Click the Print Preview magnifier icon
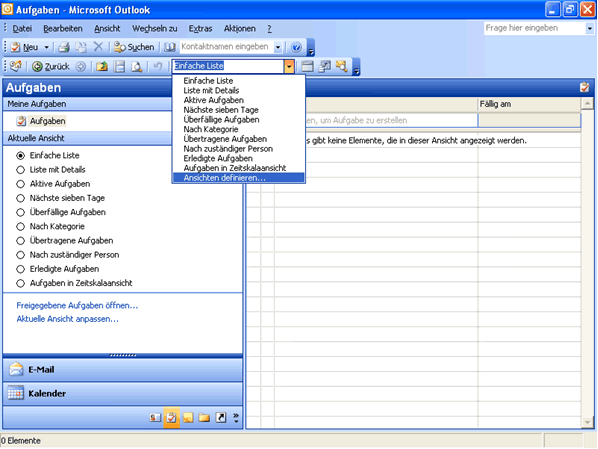The height and width of the screenshot is (449, 598). click(137, 67)
